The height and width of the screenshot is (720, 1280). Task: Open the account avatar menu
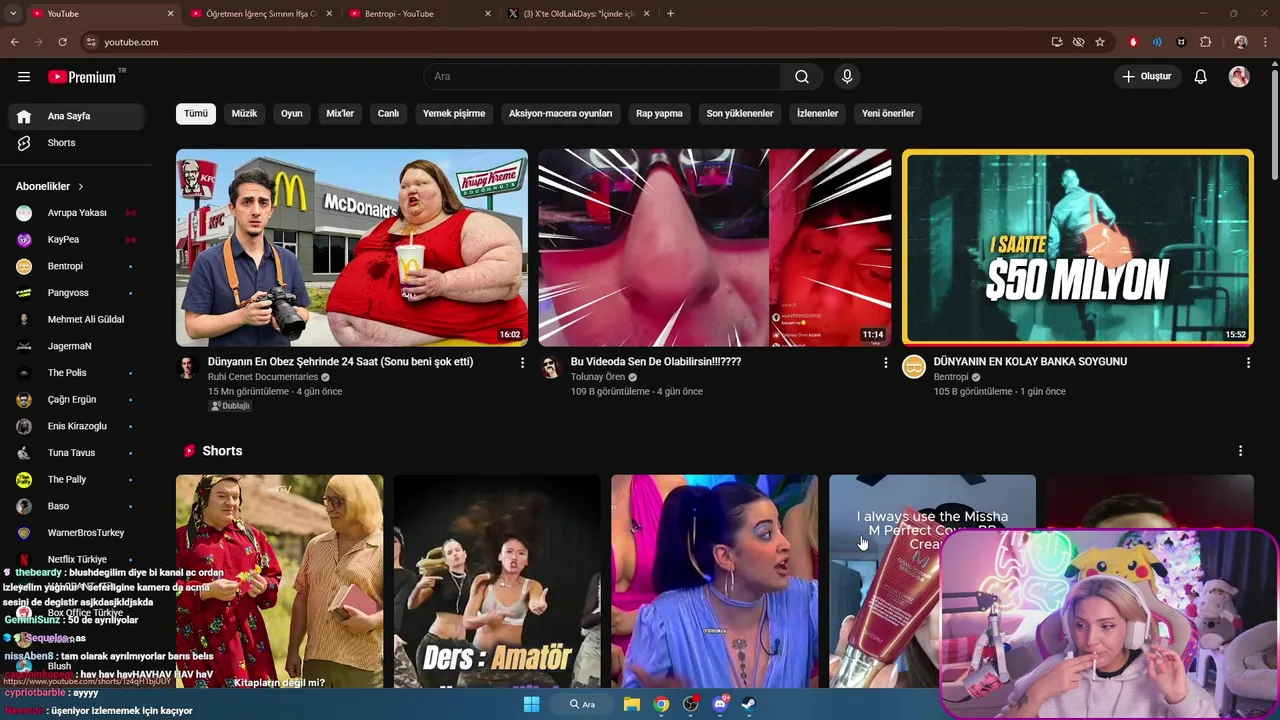tap(1239, 77)
